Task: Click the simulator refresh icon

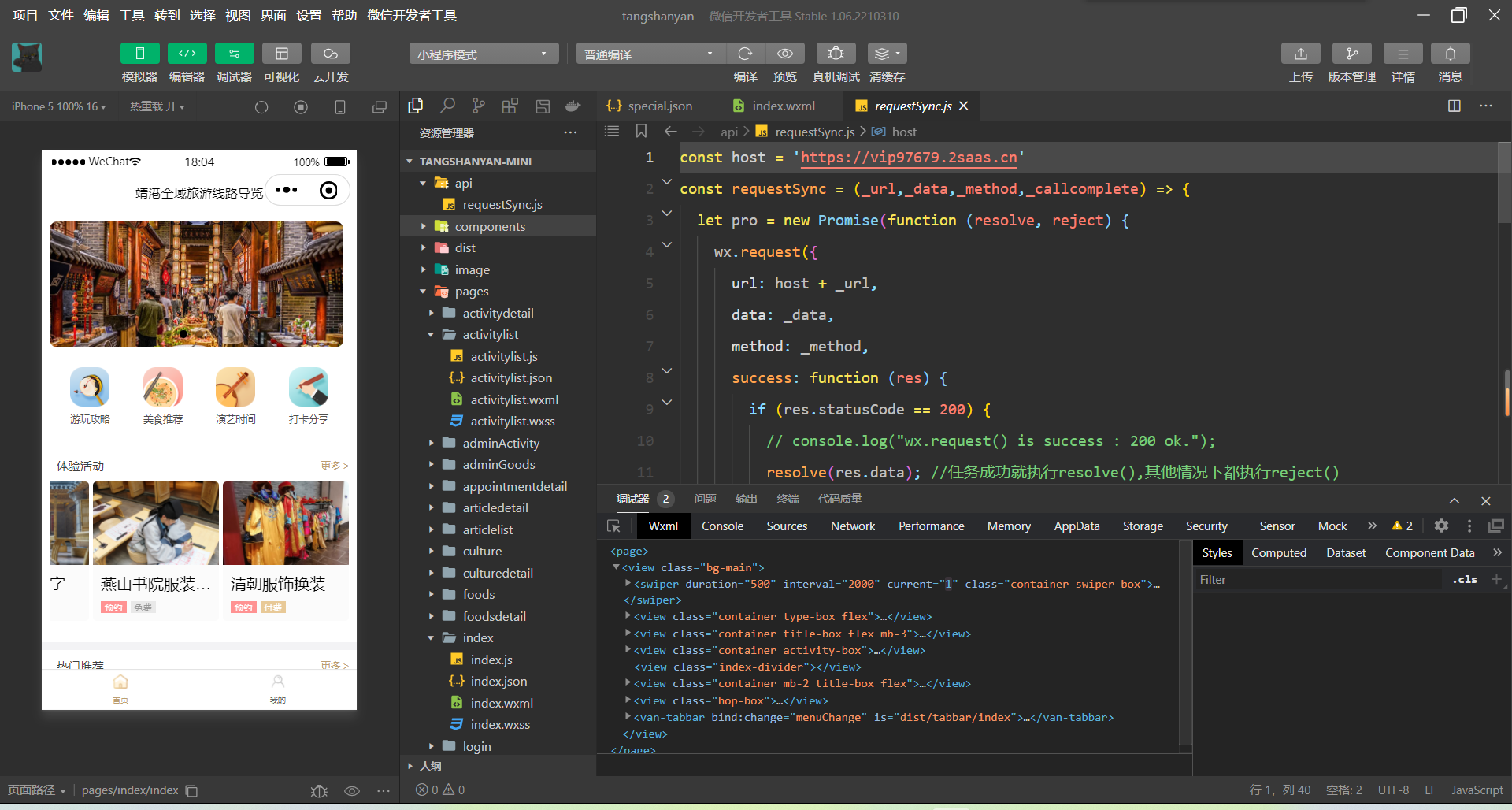Action: pyautogui.click(x=261, y=107)
